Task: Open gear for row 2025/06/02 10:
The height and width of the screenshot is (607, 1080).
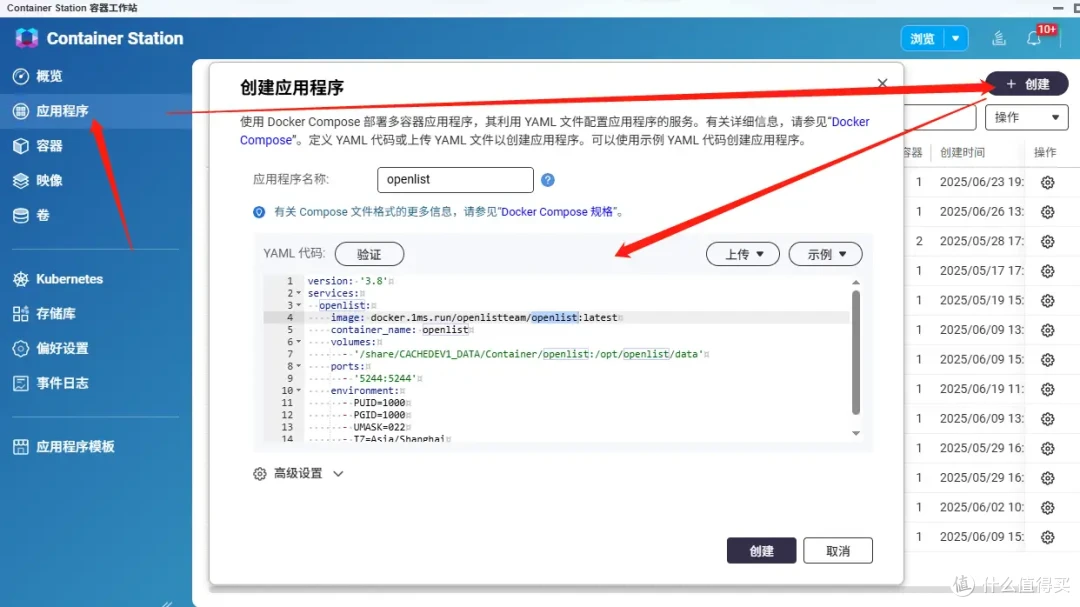Action: [x=1048, y=508]
